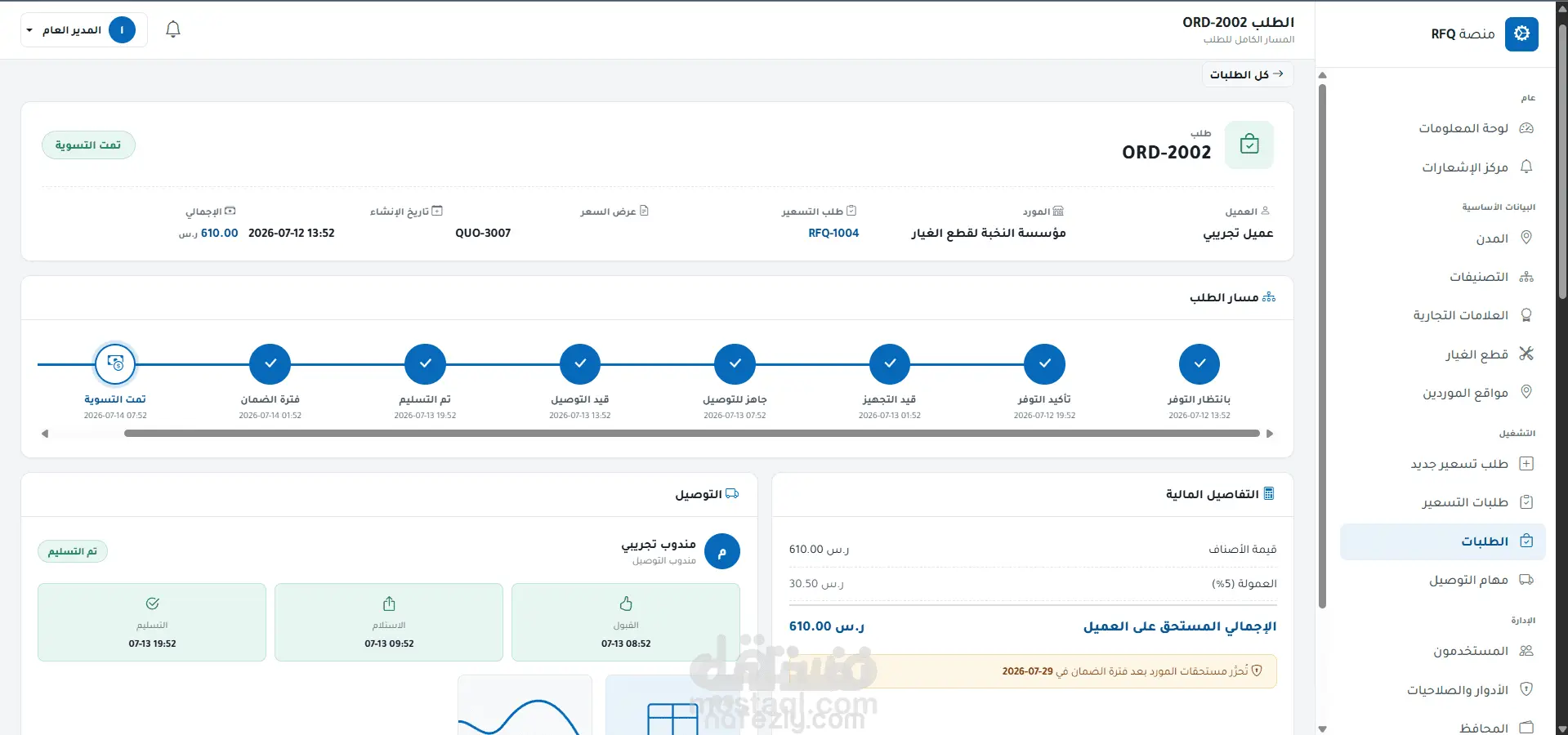
Task: Click the الطلبات bag icon in sidebar
Action: 1526,541
